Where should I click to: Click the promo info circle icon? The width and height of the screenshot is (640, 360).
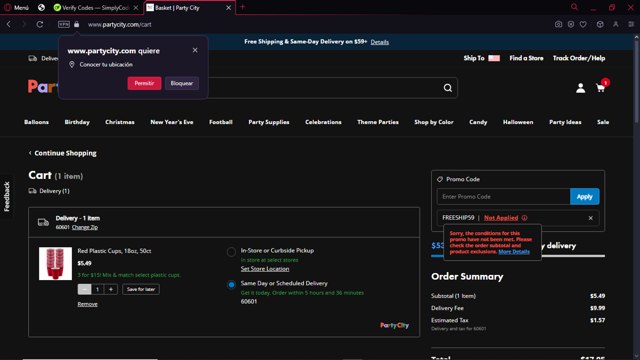pyautogui.click(x=524, y=218)
